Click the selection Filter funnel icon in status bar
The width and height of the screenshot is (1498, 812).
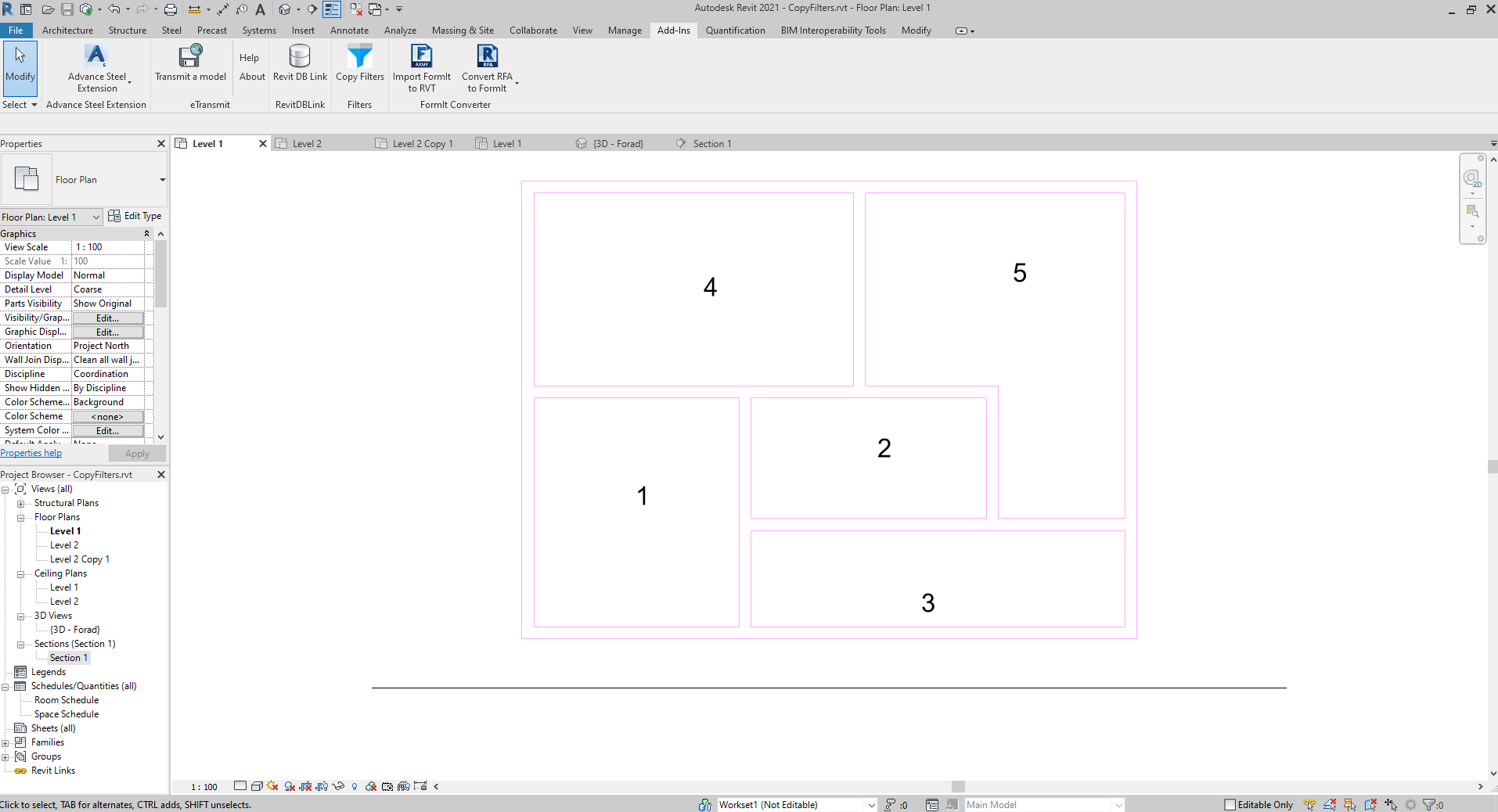[1429, 804]
